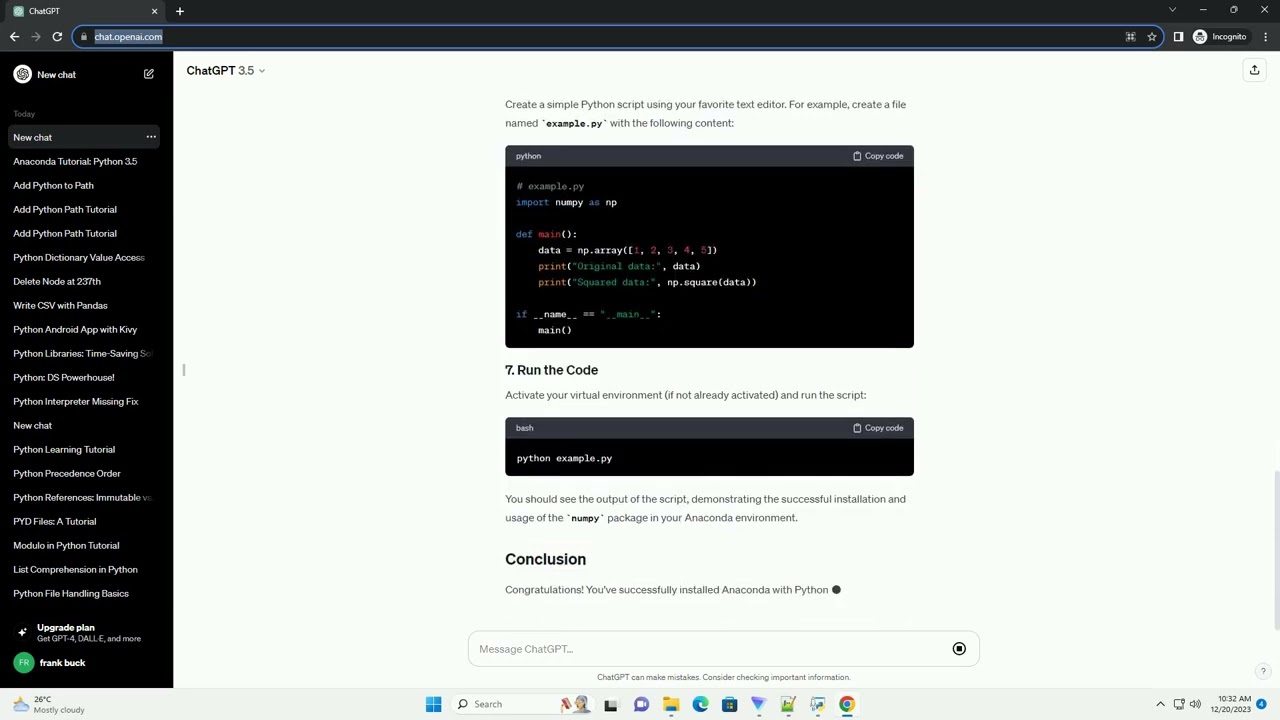Open Microsoft Edge from the taskbar
Image resolution: width=1280 pixels, height=720 pixels.
click(x=700, y=704)
